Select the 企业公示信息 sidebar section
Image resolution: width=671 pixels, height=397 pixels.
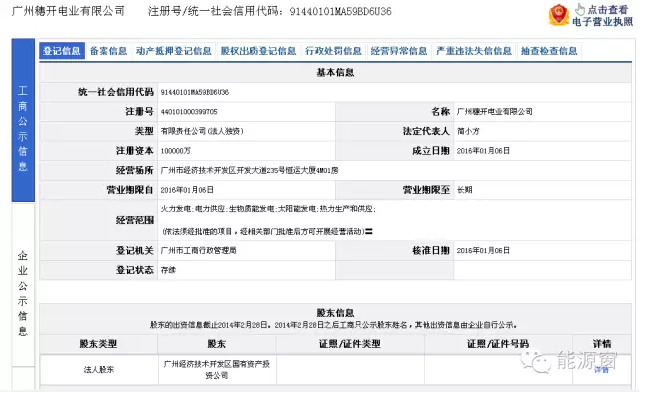pyautogui.click(x=23, y=293)
